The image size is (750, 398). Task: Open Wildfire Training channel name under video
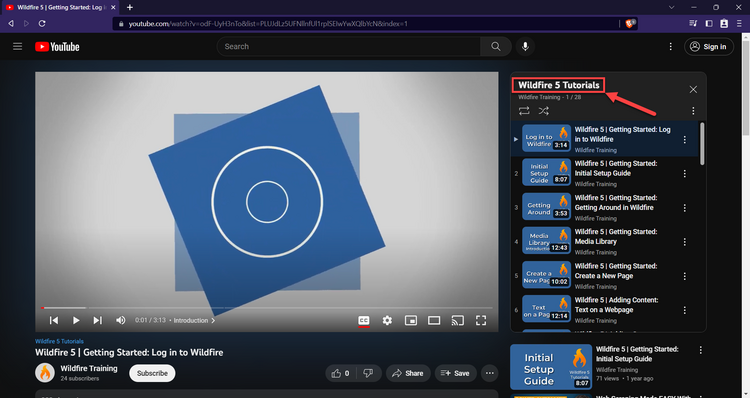(89, 368)
